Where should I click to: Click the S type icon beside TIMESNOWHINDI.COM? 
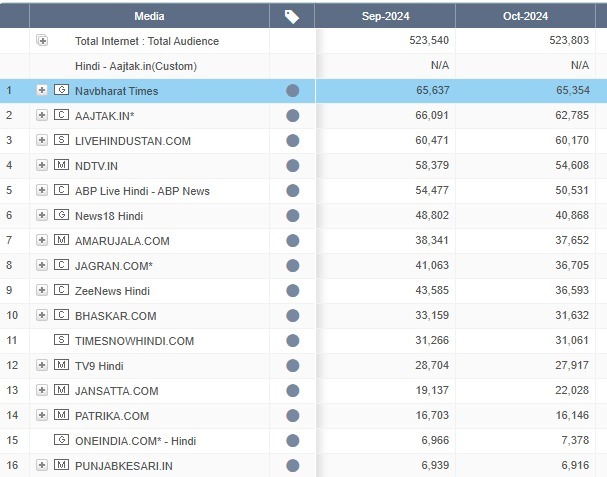pyautogui.click(x=61, y=340)
